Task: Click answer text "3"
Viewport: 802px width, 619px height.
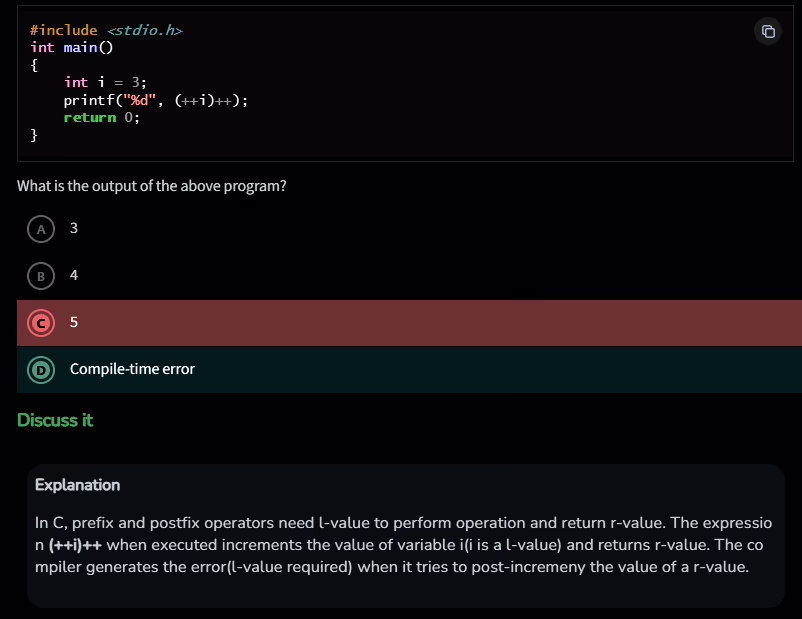Action: [x=74, y=228]
